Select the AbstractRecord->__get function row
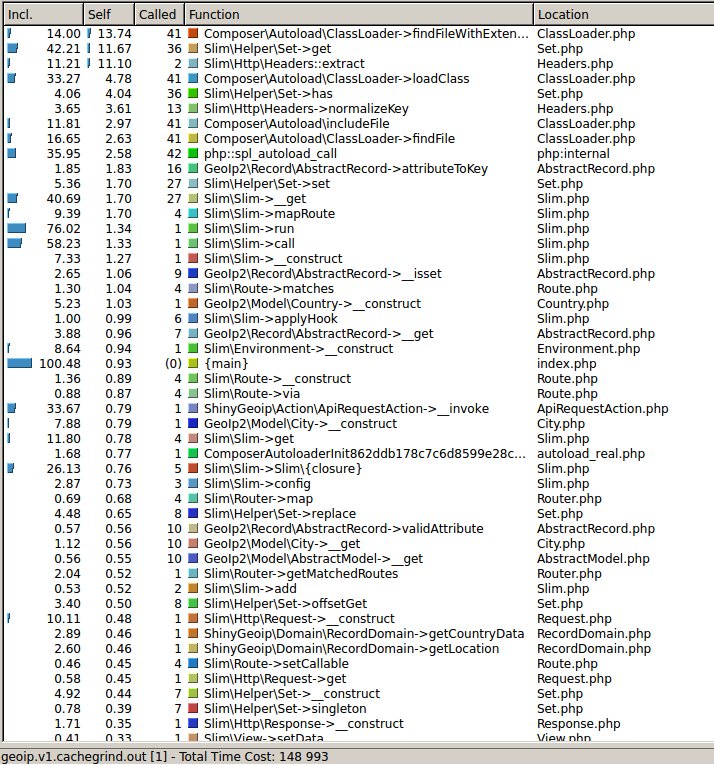 359,334
